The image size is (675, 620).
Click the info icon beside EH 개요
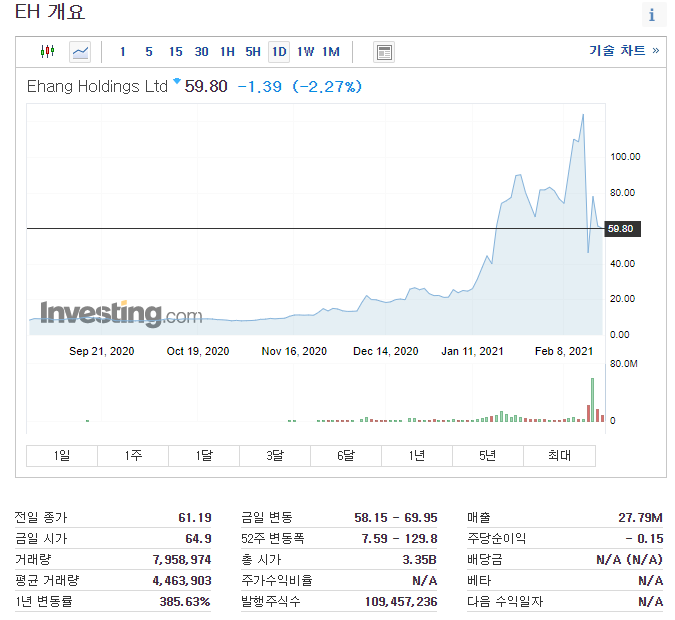[x=652, y=15]
